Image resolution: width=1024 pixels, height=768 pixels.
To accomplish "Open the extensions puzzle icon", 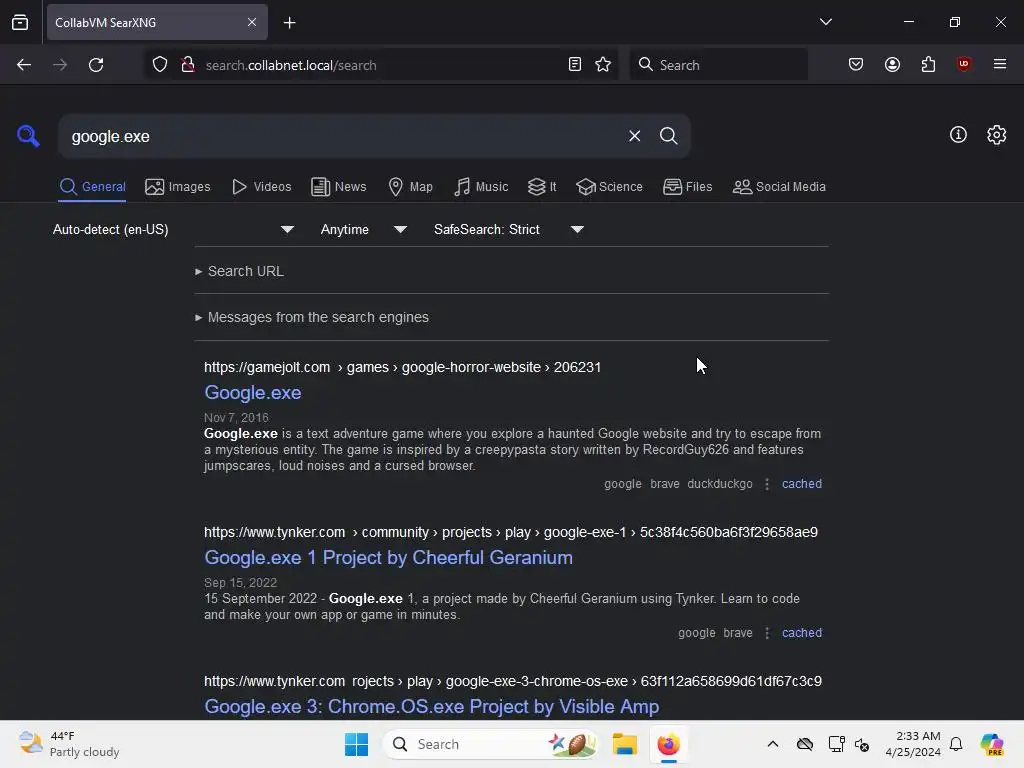I will coord(928,65).
